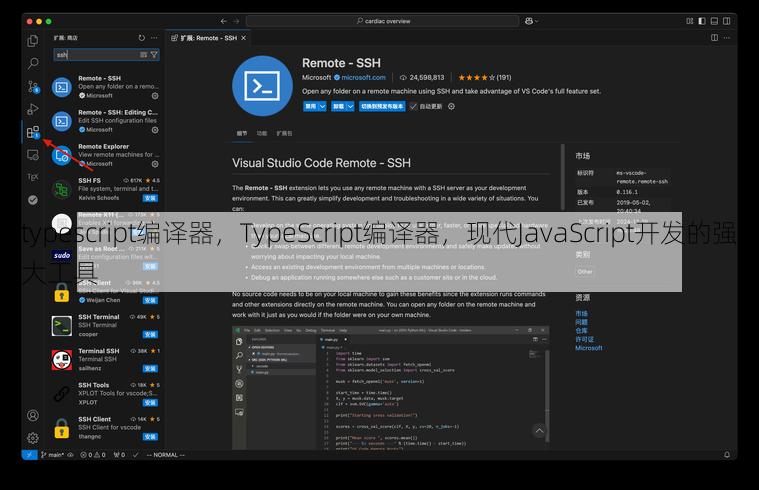Open the repository link under resources

581,331
